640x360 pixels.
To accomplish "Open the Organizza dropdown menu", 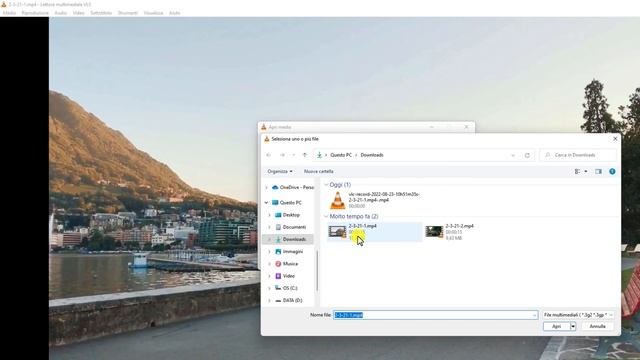I will [x=280, y=171].
